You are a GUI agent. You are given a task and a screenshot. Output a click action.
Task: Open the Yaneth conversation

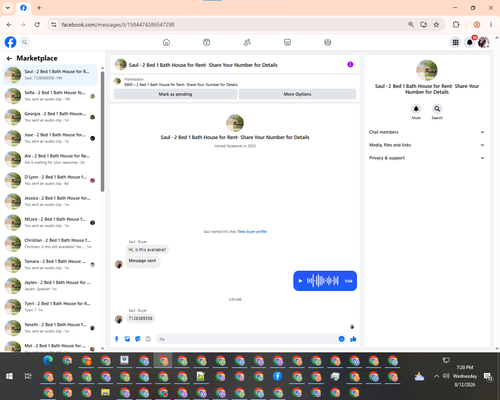tap(50, 328)
